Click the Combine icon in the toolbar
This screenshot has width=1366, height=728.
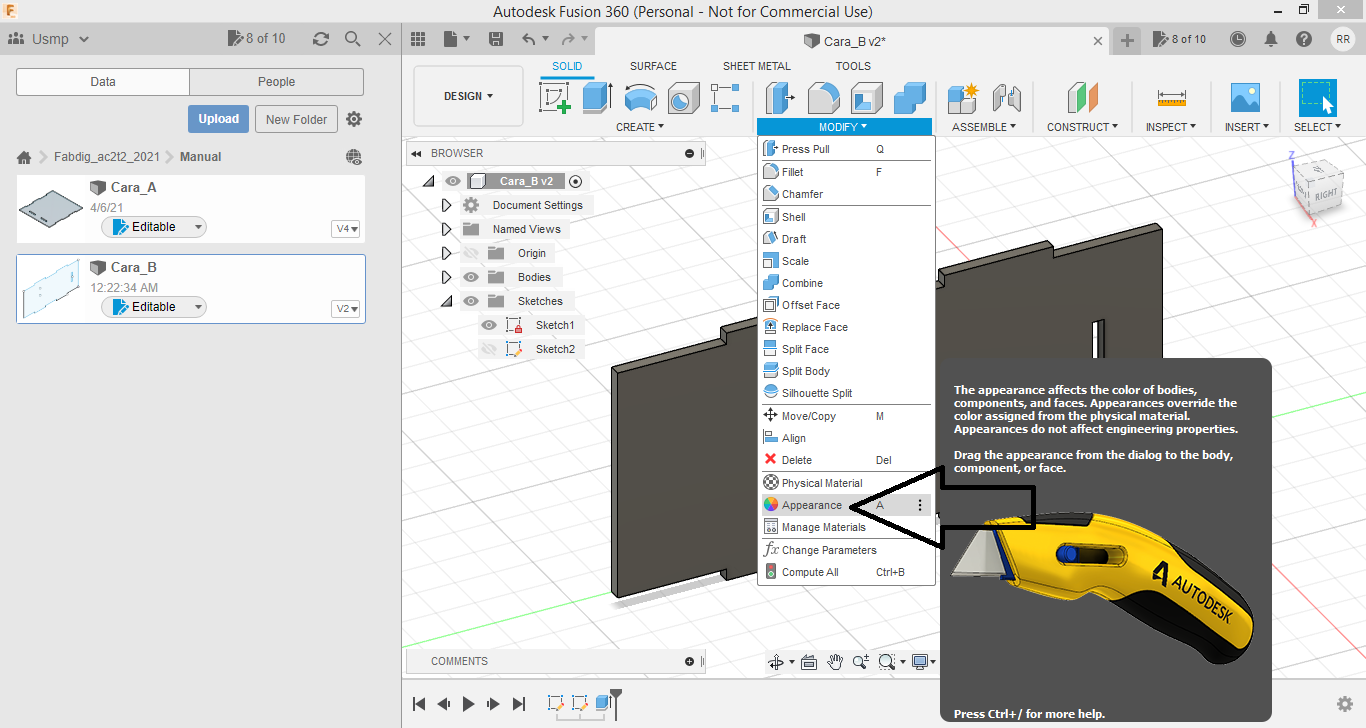[909, 98]
